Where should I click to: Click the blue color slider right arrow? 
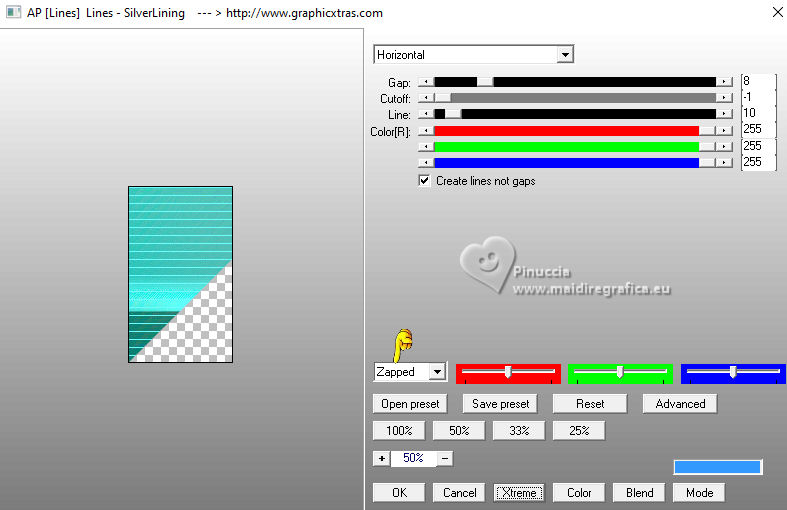coord(724,163)
